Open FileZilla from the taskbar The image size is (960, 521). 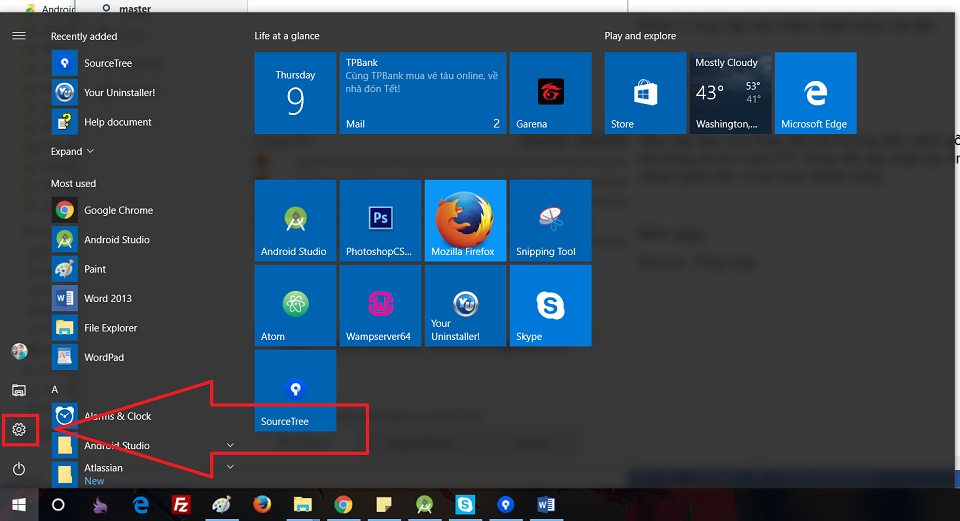[181, 504]
